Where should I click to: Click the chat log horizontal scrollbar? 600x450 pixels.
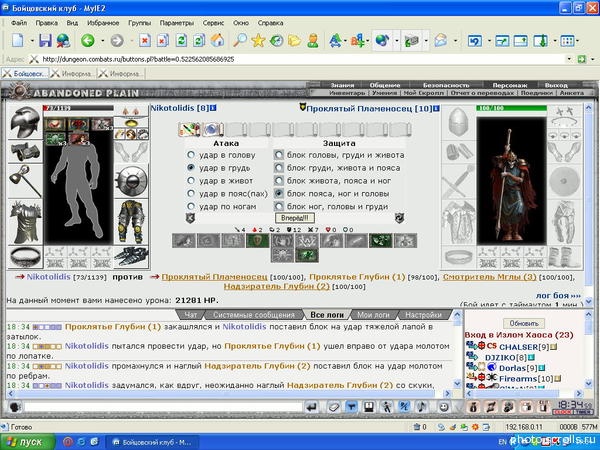(229, 393)
